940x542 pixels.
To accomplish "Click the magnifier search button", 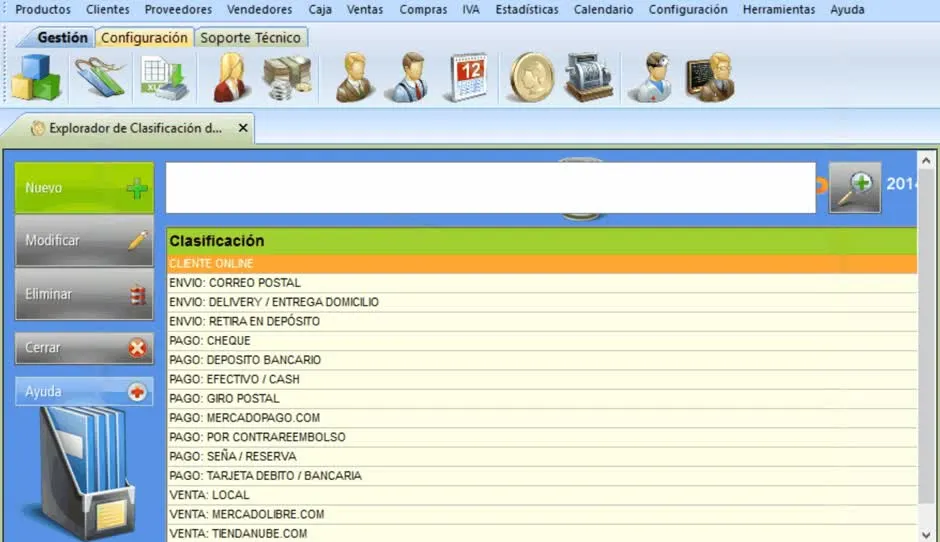I will 855,188.
